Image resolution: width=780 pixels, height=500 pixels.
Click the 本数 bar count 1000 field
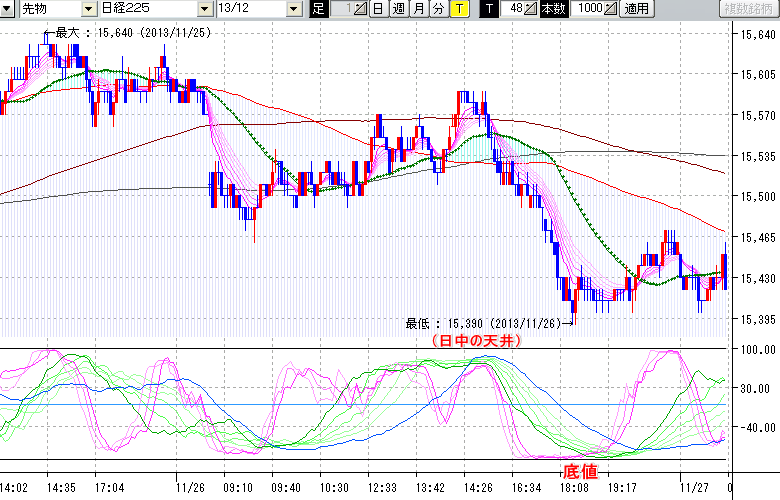(588, 9)
